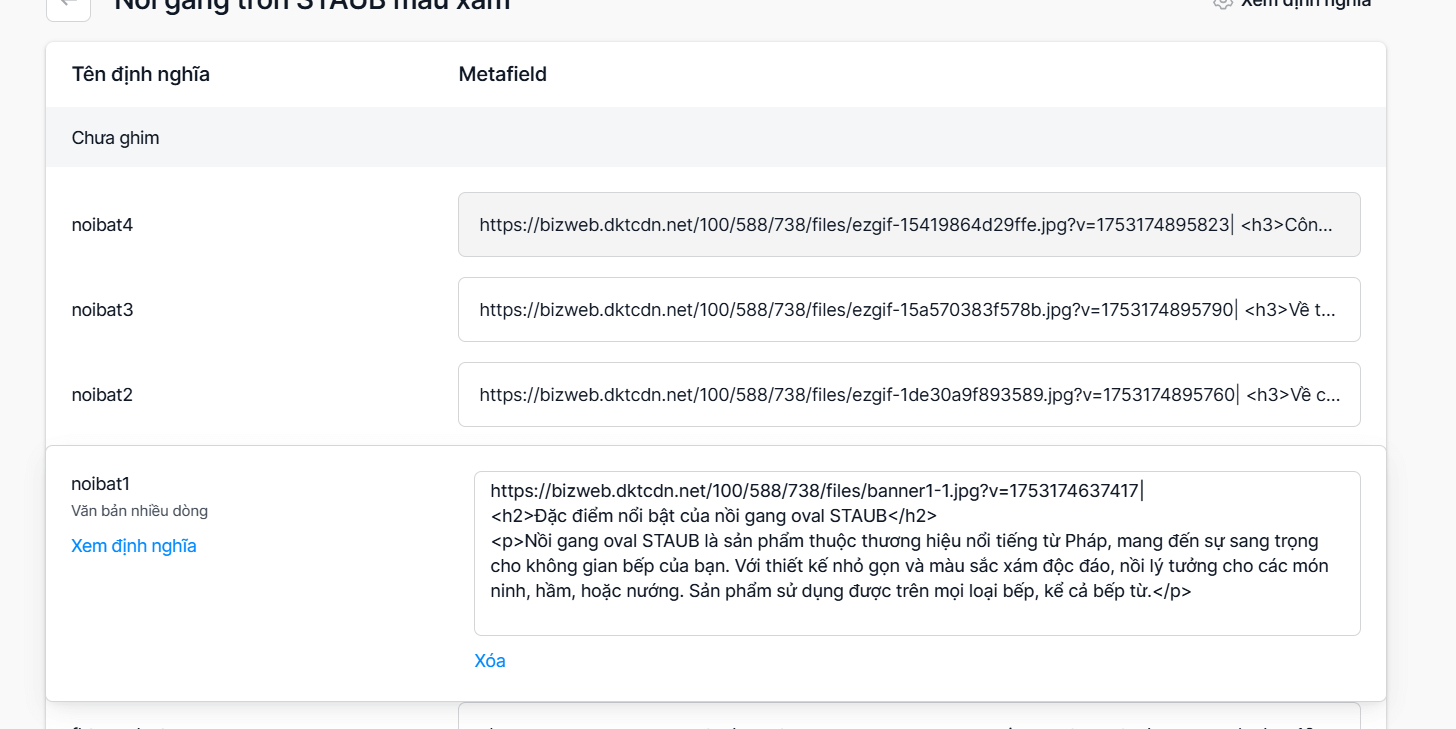This screenshot has height=729, width=1456.
Task: Click the noibat1 definition name
Action: click(101, 484)
